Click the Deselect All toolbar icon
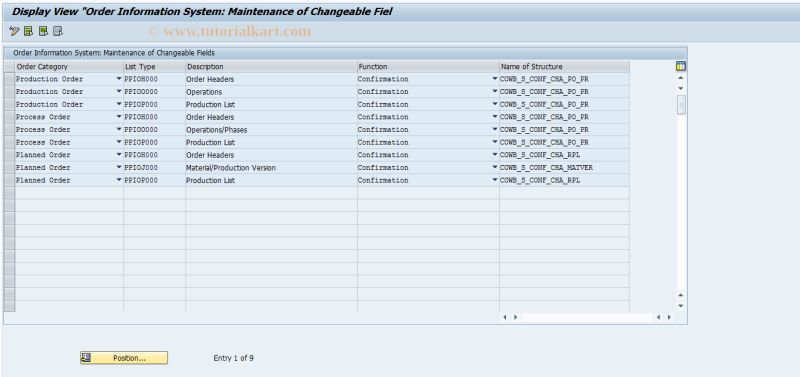The height and width of the screenshot is (377, 800). pyautogui.click(x=58, y=32)
